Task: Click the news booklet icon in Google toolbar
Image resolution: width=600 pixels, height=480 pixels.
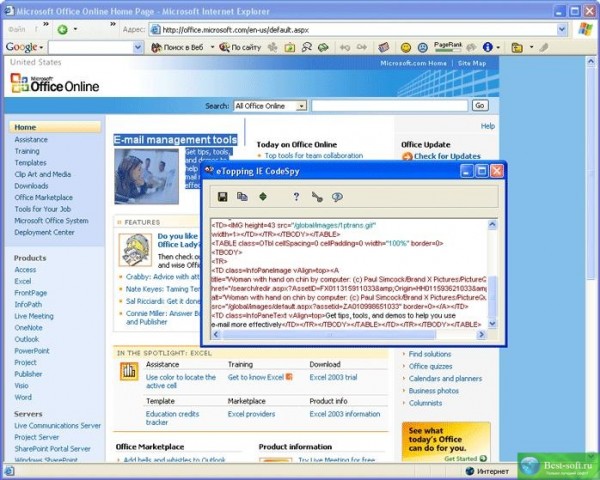Action: coord(383,47)
